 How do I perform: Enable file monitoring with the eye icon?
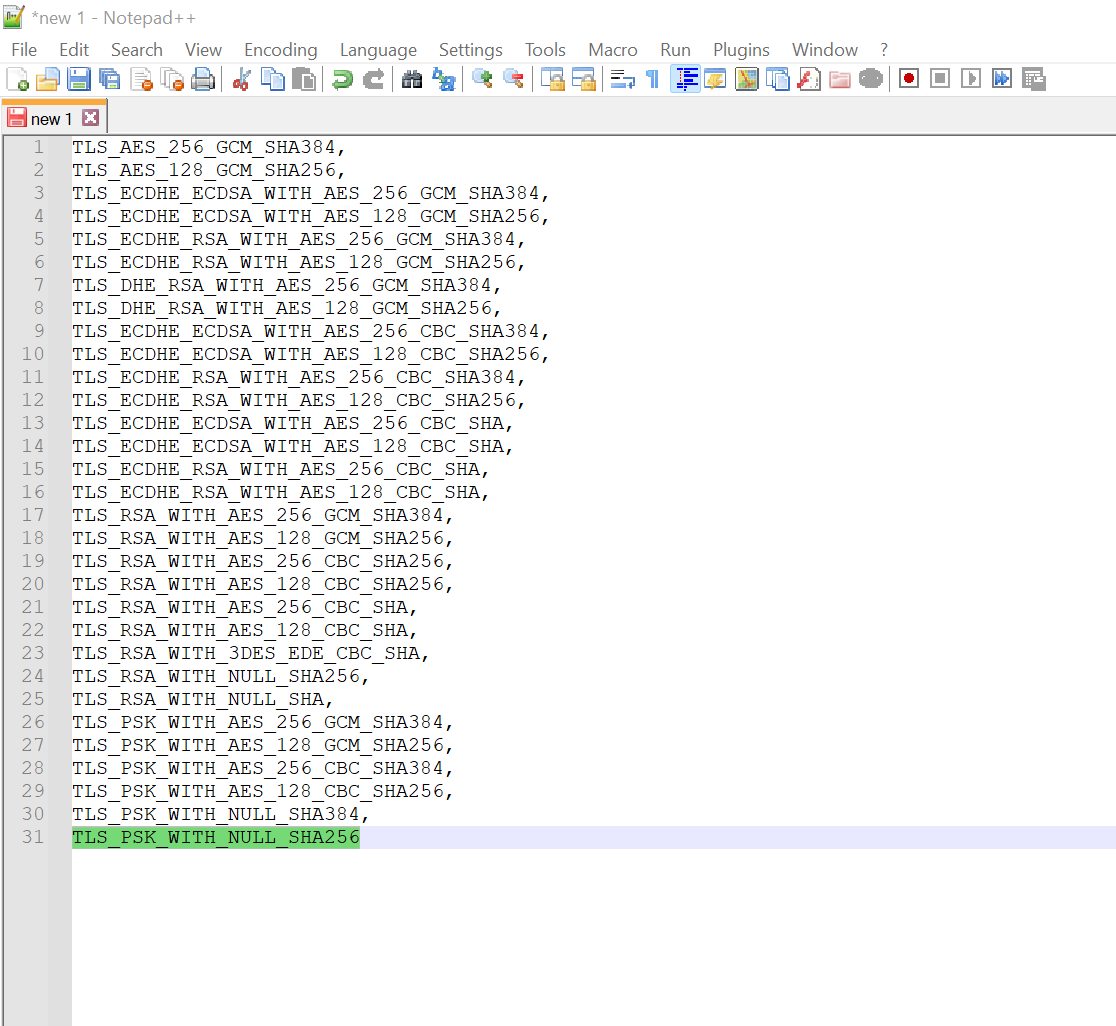[870, 78]
